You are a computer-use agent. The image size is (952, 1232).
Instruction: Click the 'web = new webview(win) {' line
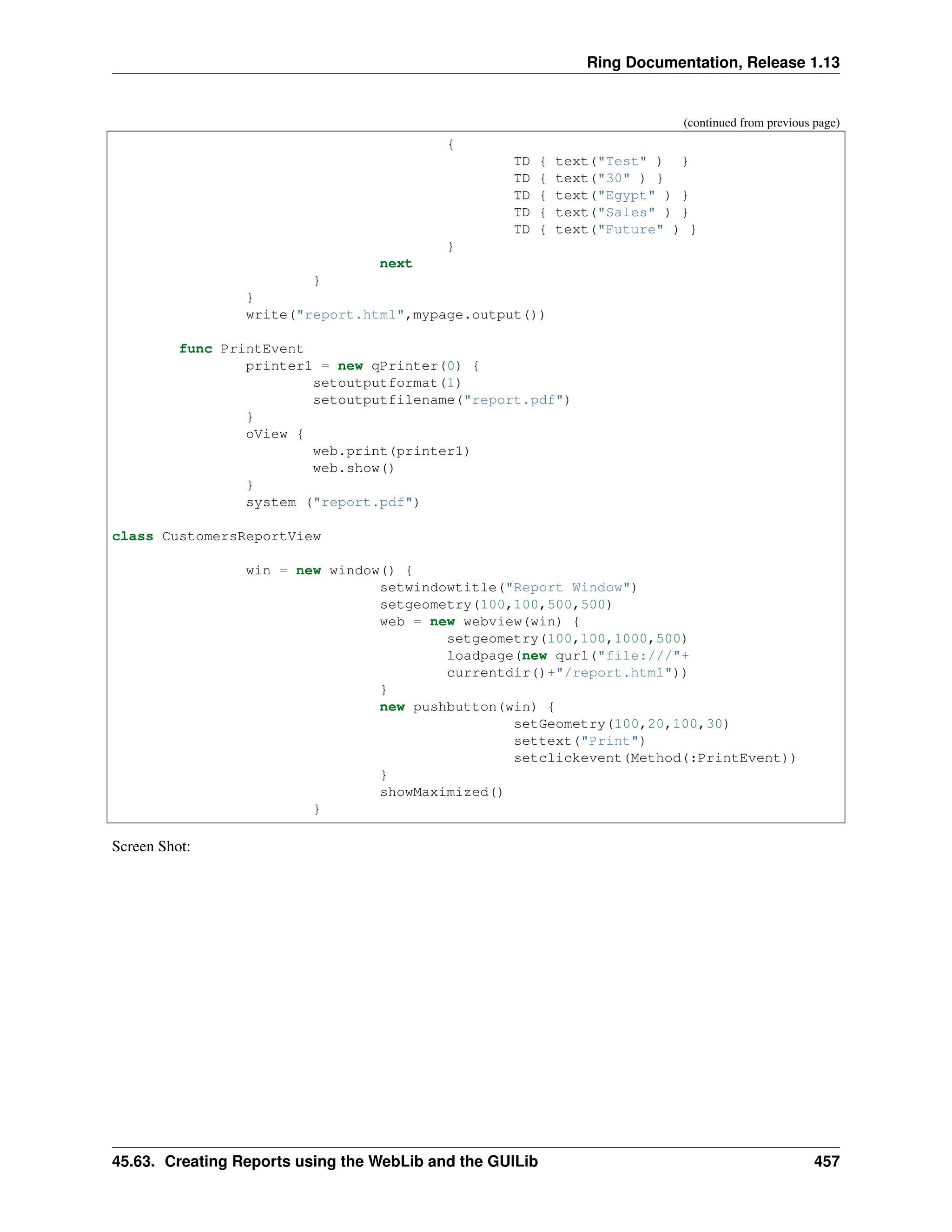coord(479,621)
